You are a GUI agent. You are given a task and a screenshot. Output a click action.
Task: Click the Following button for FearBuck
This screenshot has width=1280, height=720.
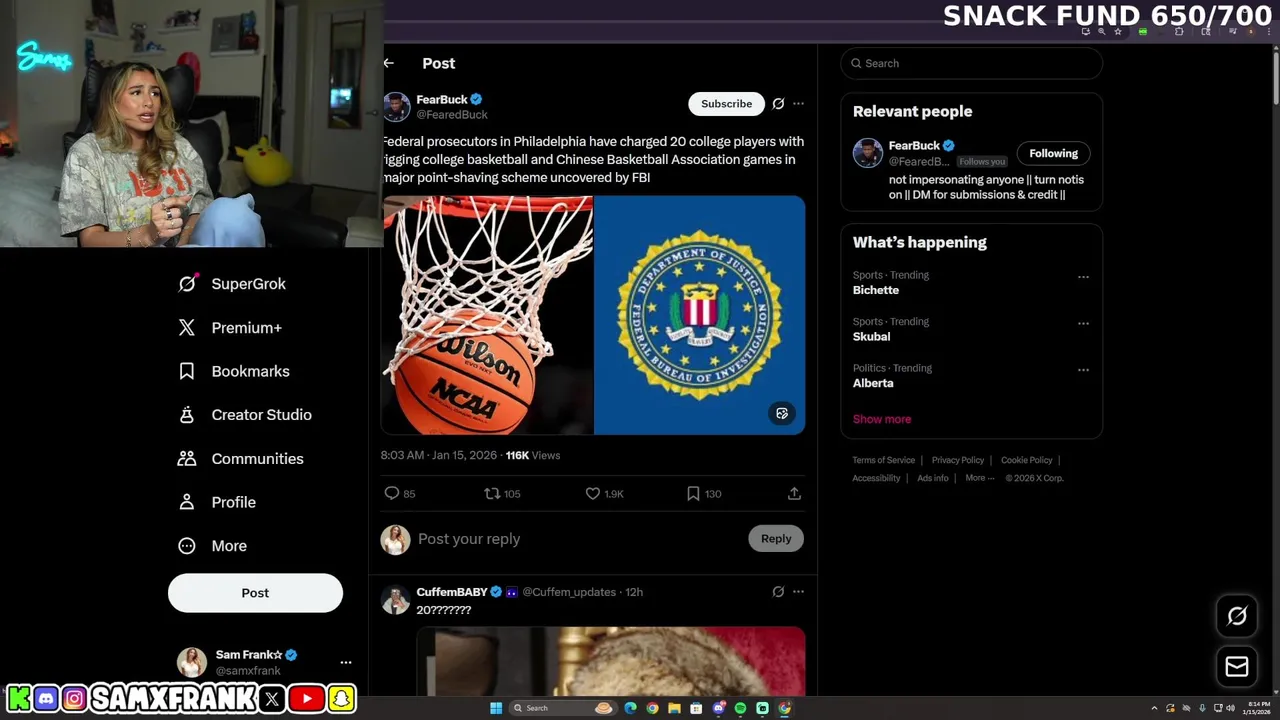1053,153
